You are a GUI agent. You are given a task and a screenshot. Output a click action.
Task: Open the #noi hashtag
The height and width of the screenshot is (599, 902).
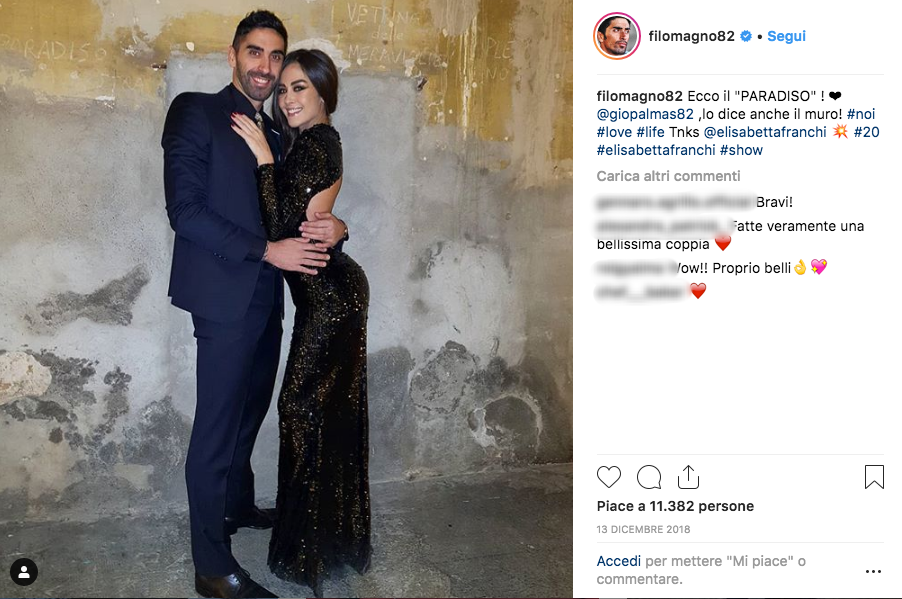point(861,114)
